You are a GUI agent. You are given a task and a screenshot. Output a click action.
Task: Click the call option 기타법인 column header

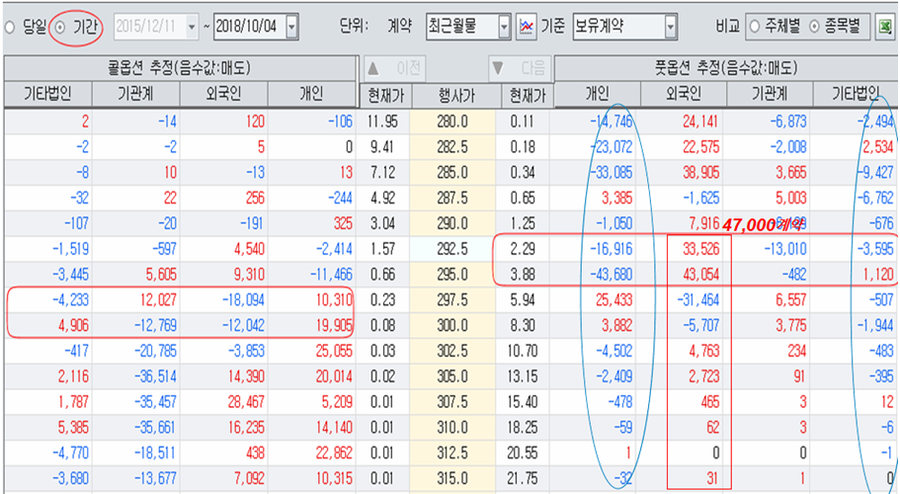[45, 95]
